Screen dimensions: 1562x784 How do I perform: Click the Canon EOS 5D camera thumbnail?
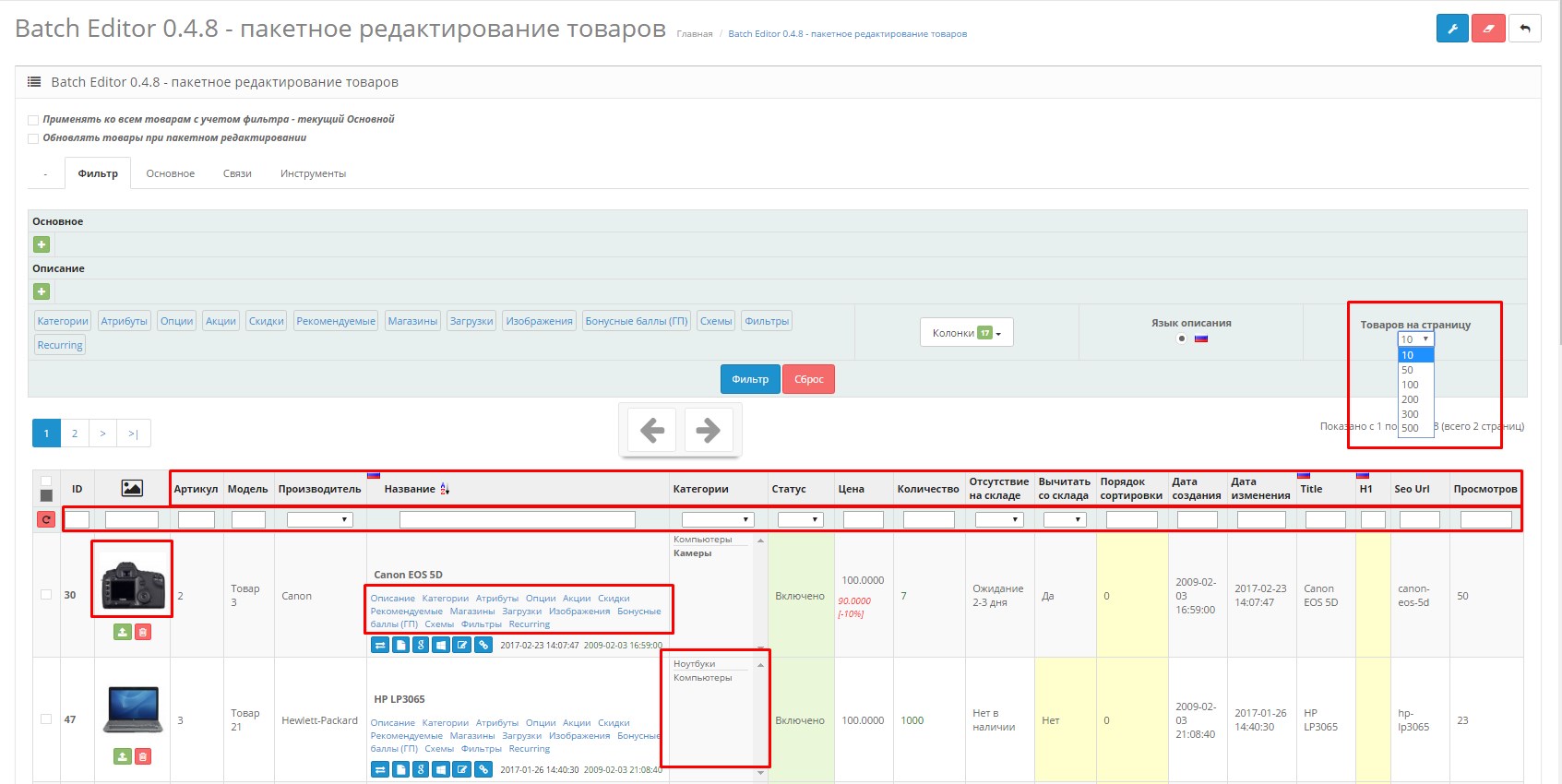point(133,584)
